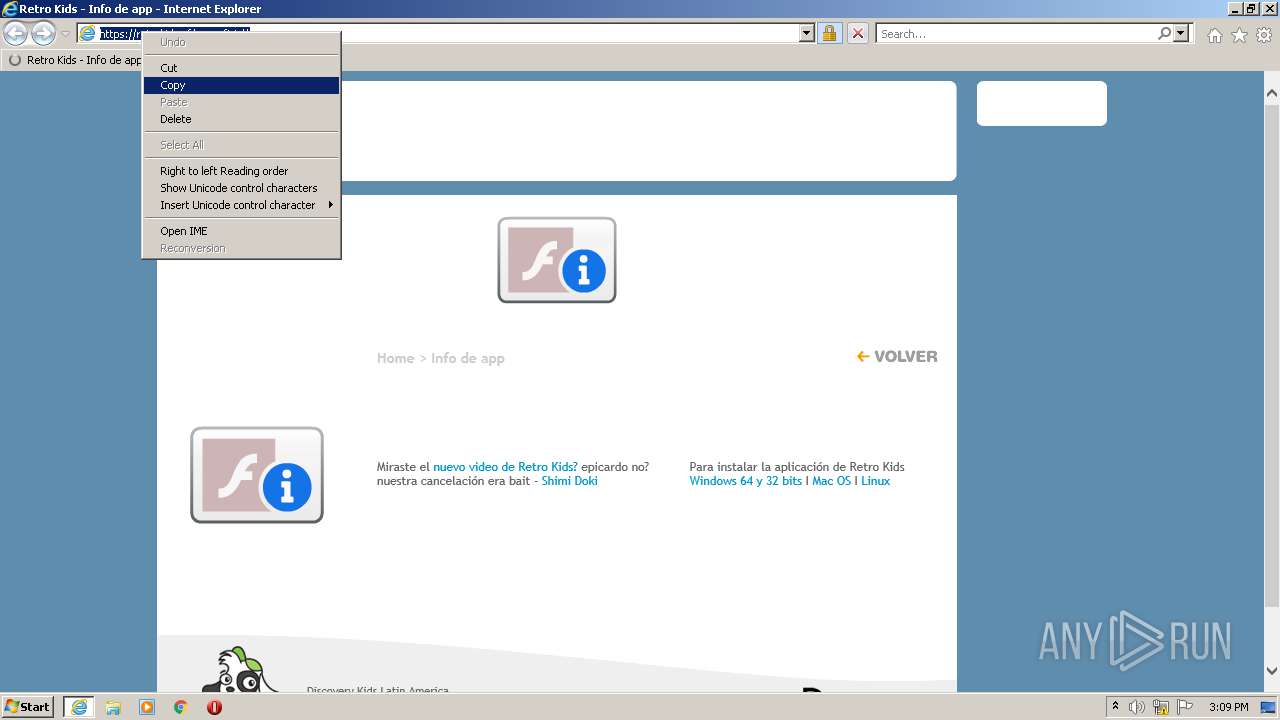The height and width of the screenshot is (720, 1280).
Task: Click the IE Forward navigation button
Action: [43, 33]
